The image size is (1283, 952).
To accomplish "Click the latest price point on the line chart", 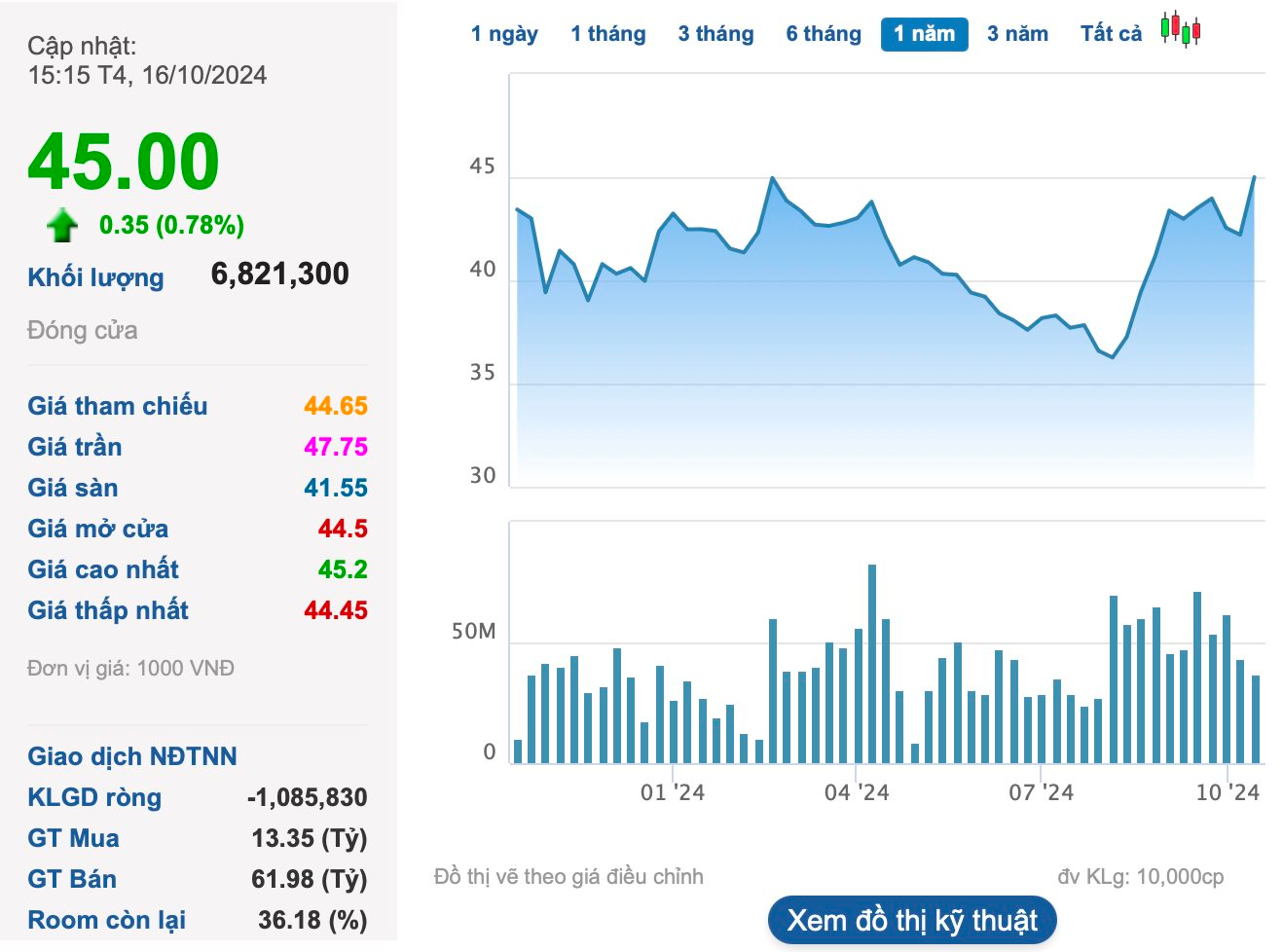I will pos(1254,177).
